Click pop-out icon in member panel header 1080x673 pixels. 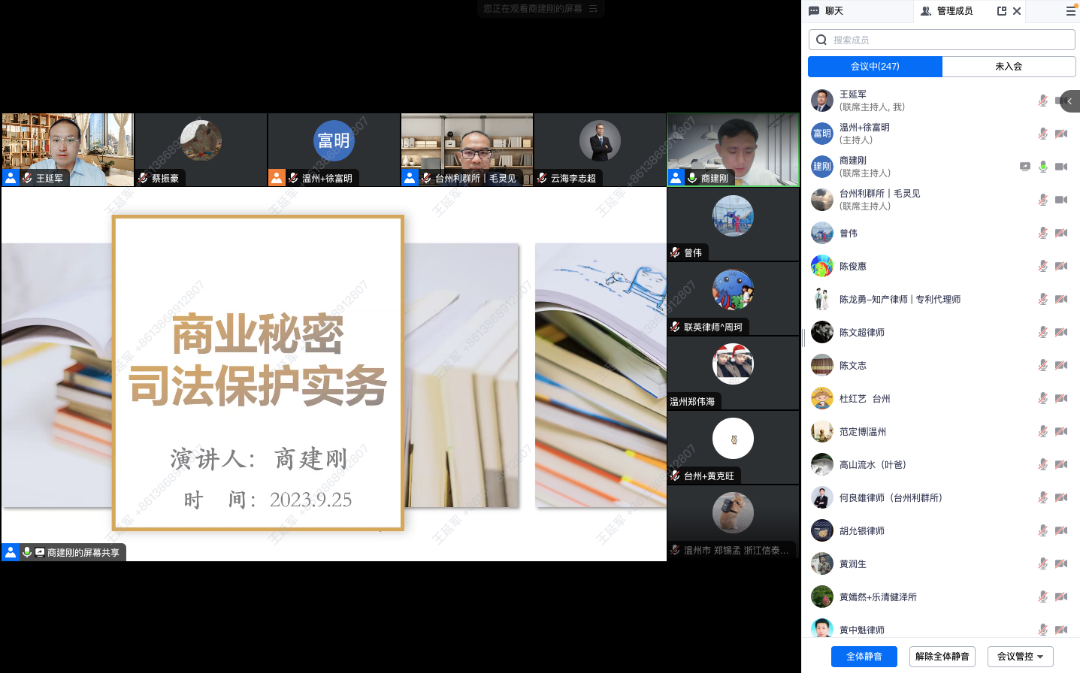pos(1002,11)
